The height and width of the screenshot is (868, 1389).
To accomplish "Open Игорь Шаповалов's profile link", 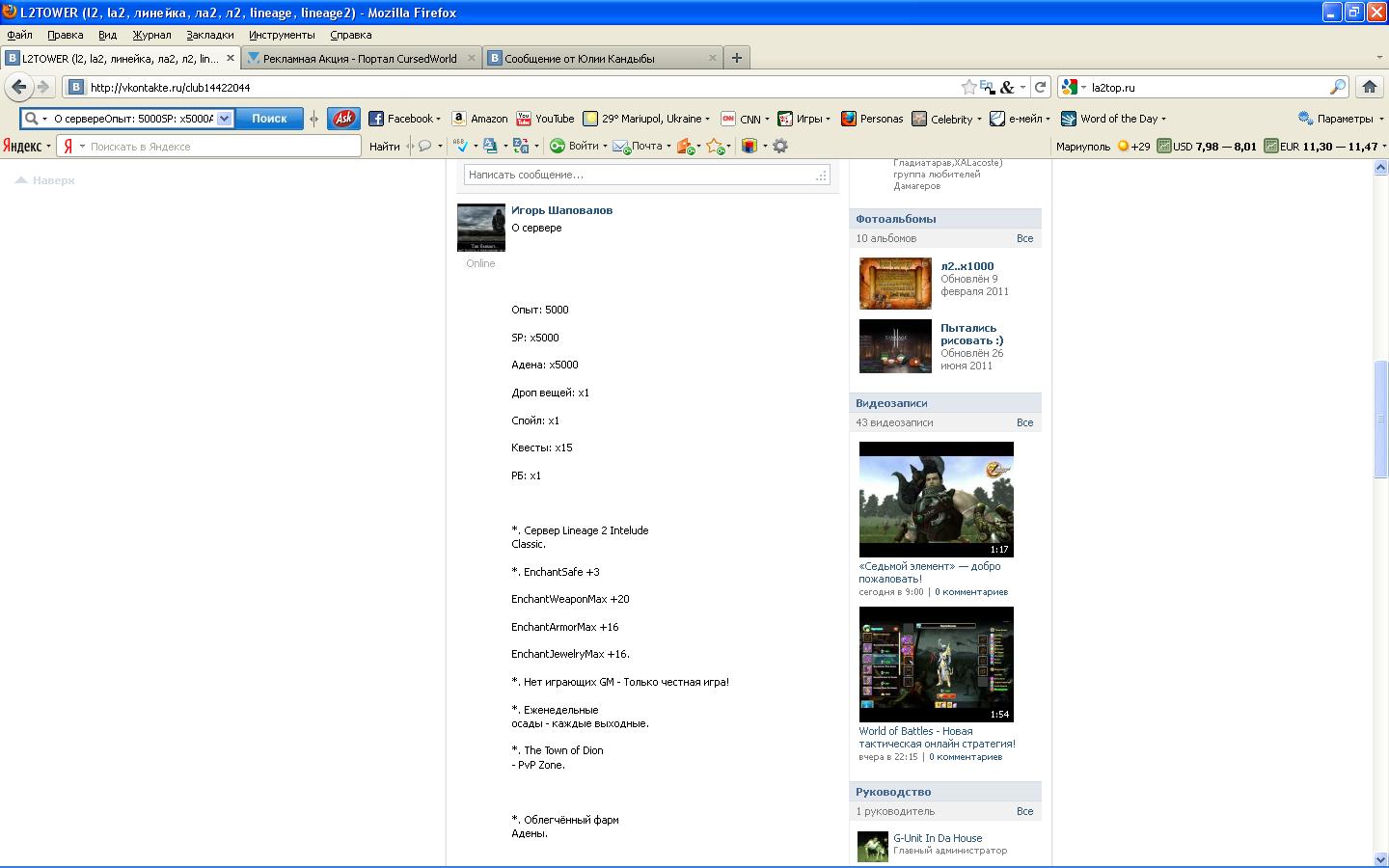I will [561, 210].
